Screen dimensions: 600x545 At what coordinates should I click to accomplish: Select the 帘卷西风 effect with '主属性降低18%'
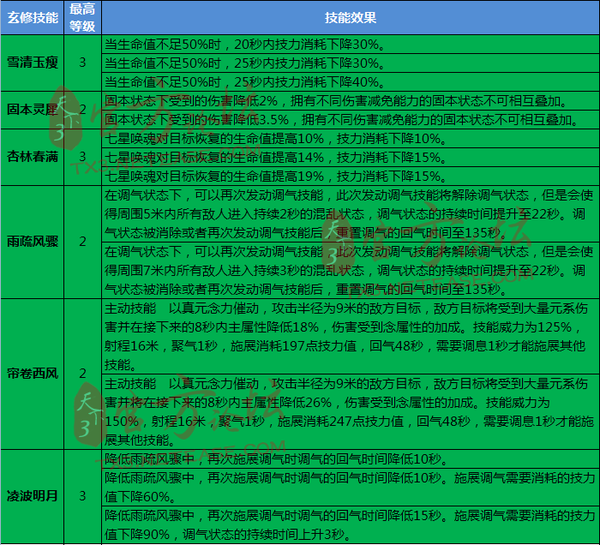[351, 336]
